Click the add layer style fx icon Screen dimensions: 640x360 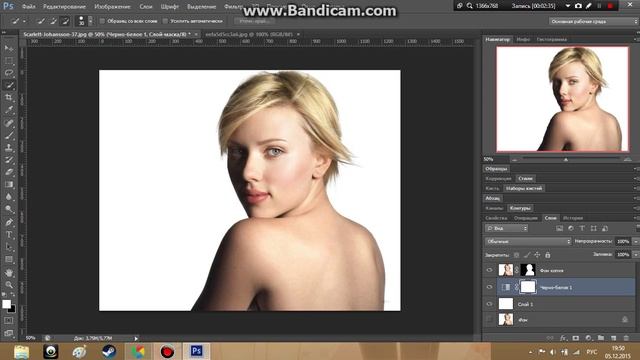563,338
